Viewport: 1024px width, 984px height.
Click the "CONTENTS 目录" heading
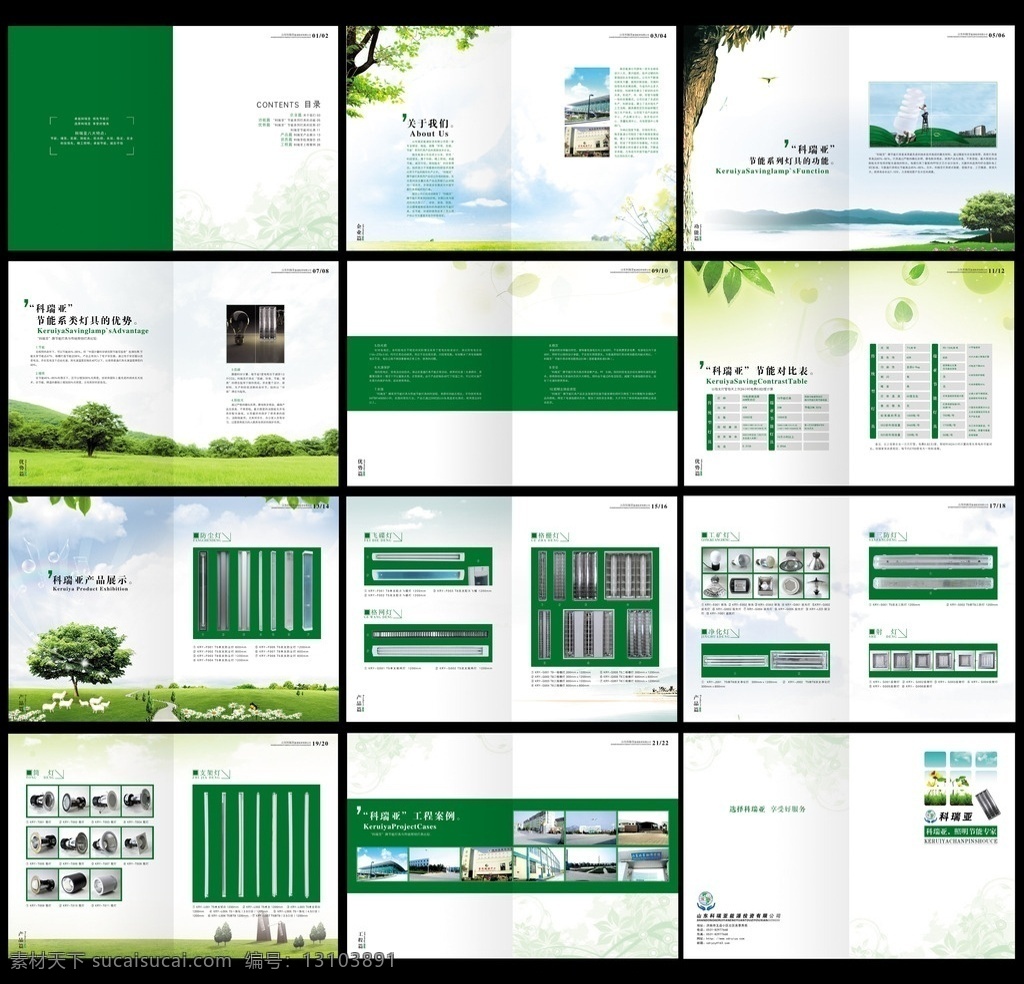289,104
